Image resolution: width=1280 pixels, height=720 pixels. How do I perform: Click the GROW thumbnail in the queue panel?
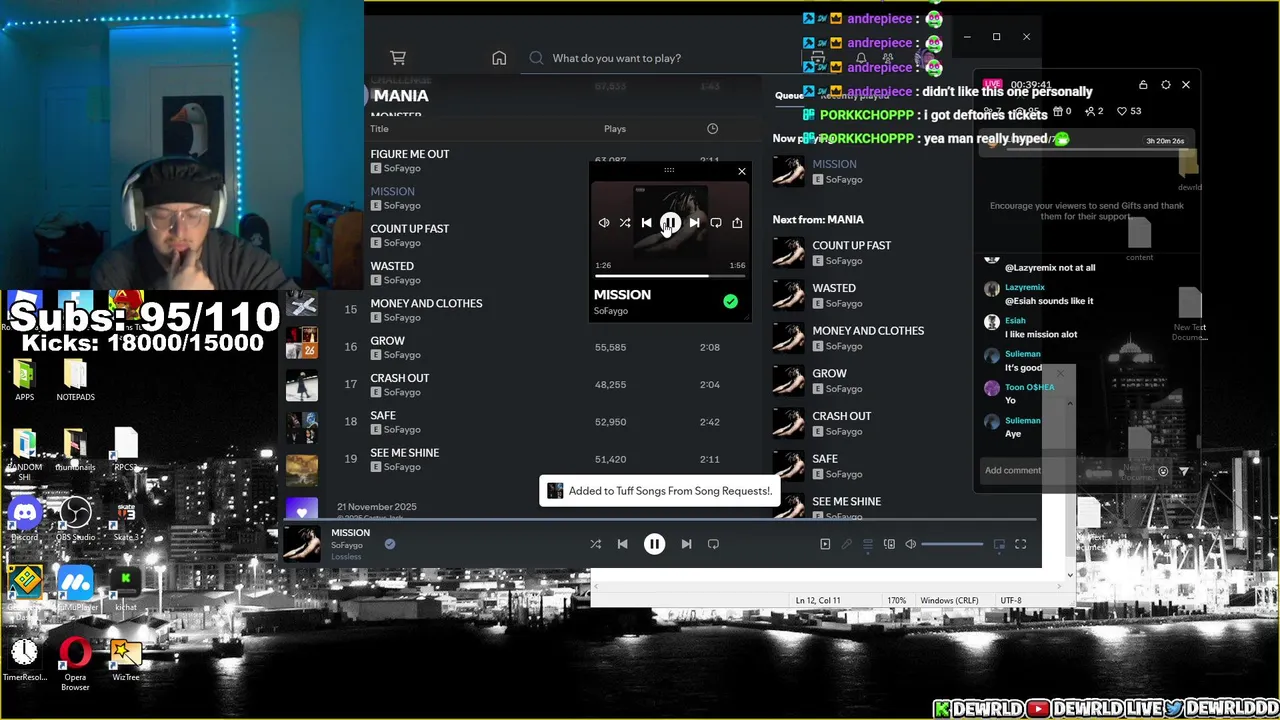coord(788,381)
